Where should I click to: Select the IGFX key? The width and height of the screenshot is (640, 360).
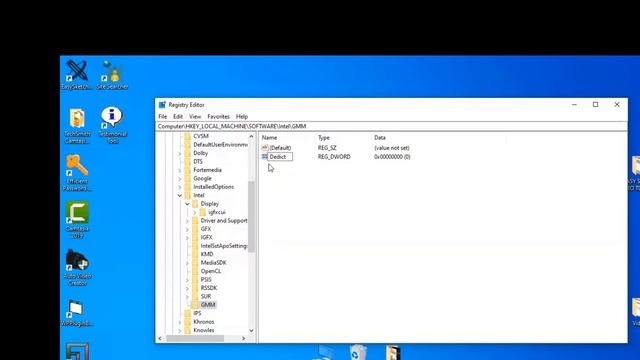(x=207, y=238)
